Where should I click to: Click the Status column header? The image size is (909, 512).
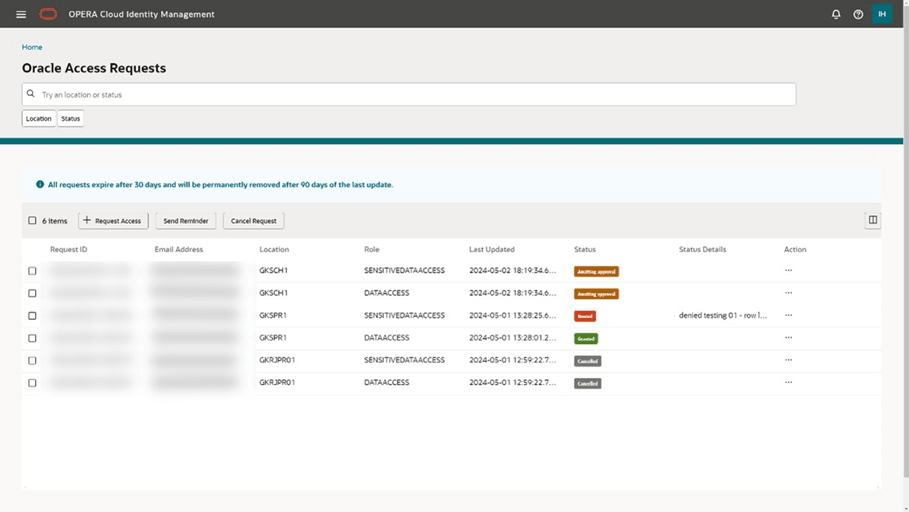pyautogui.click(x=585, y=249)
